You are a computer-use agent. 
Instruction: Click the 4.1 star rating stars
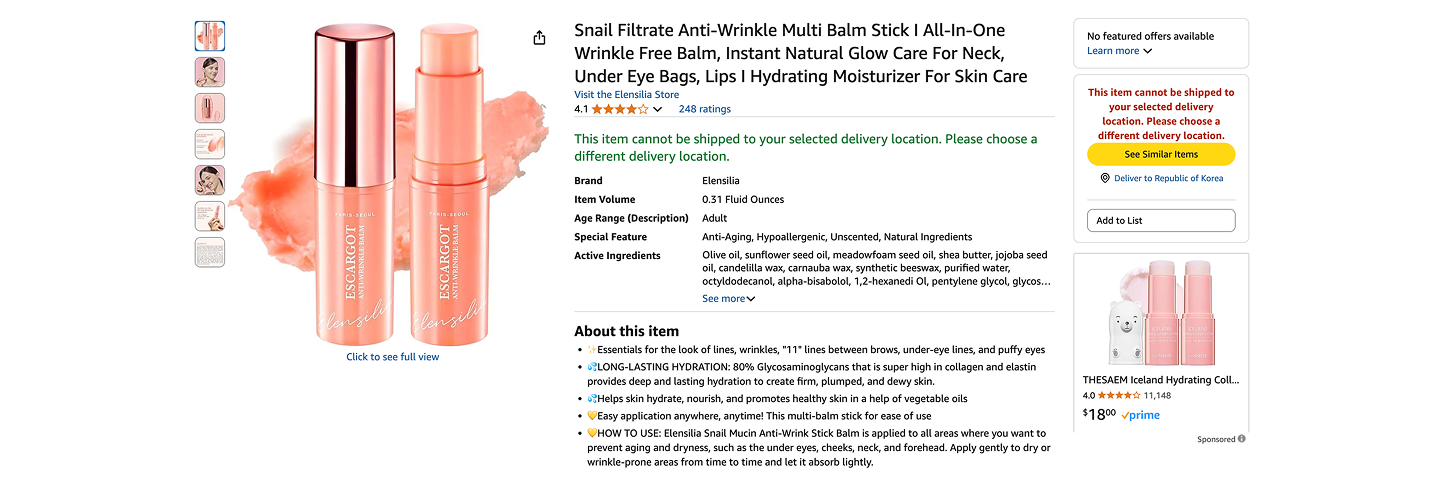(x=620, y=109)
